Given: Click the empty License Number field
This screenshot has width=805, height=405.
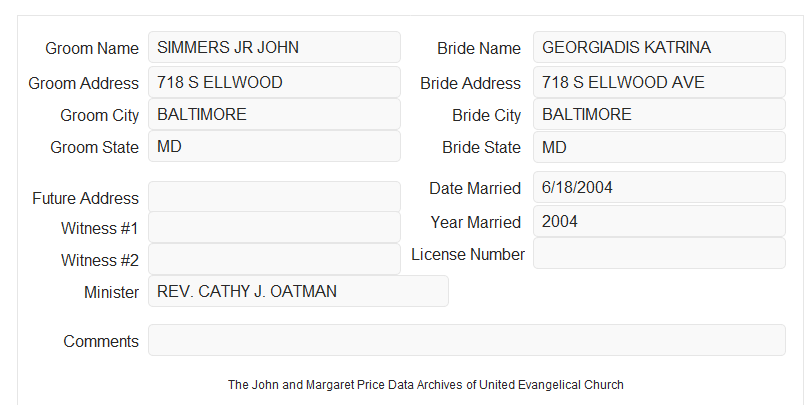Looking at the screenshot, I should 659,253.
